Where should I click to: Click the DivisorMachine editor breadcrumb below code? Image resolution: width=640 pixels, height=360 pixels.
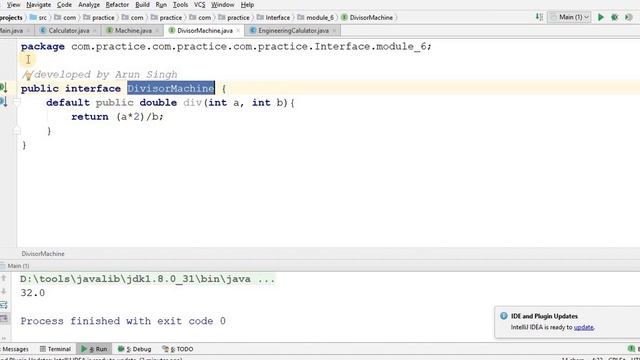[43, 253]
